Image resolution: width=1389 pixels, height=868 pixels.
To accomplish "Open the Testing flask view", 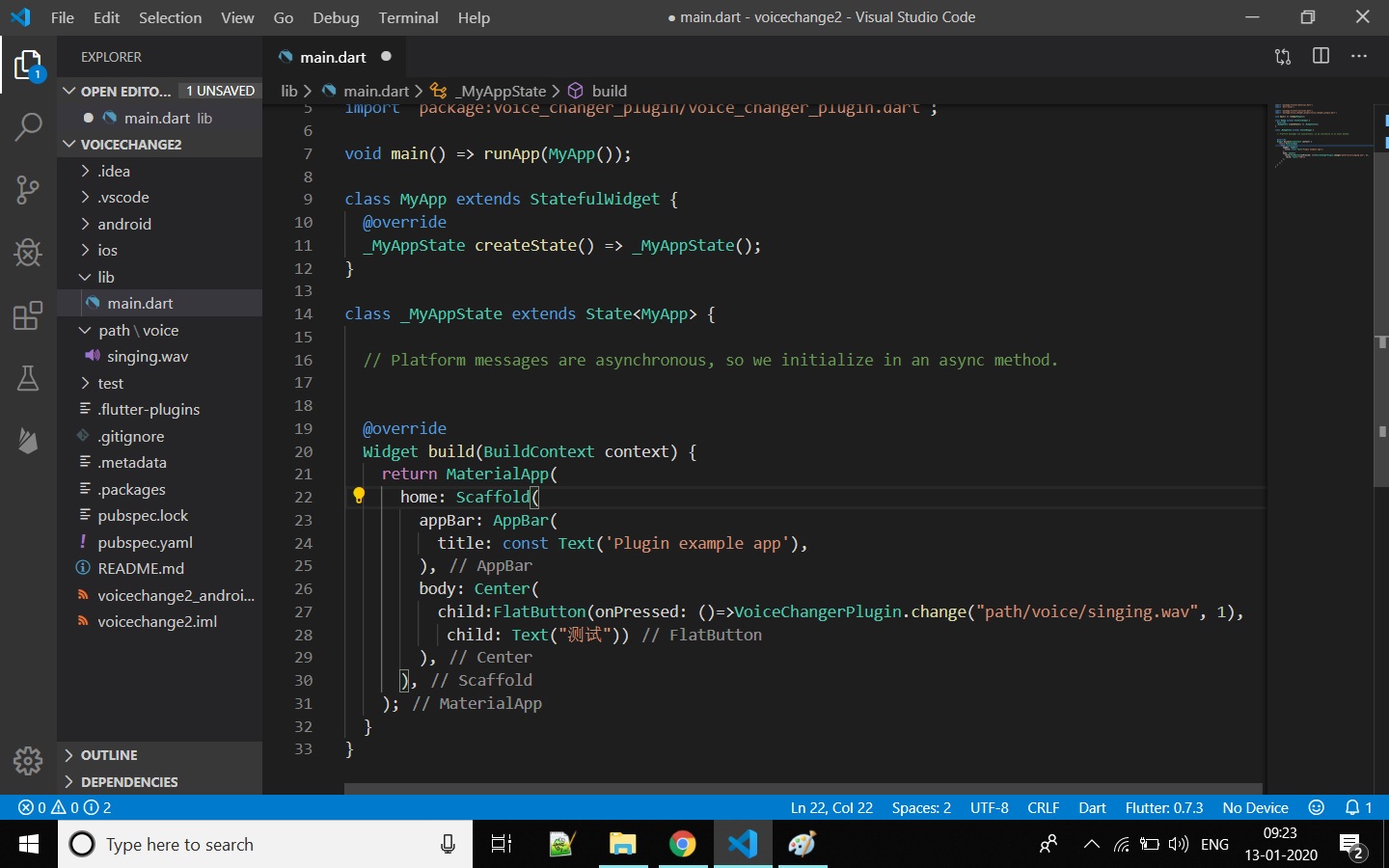I will pos(28,378).
